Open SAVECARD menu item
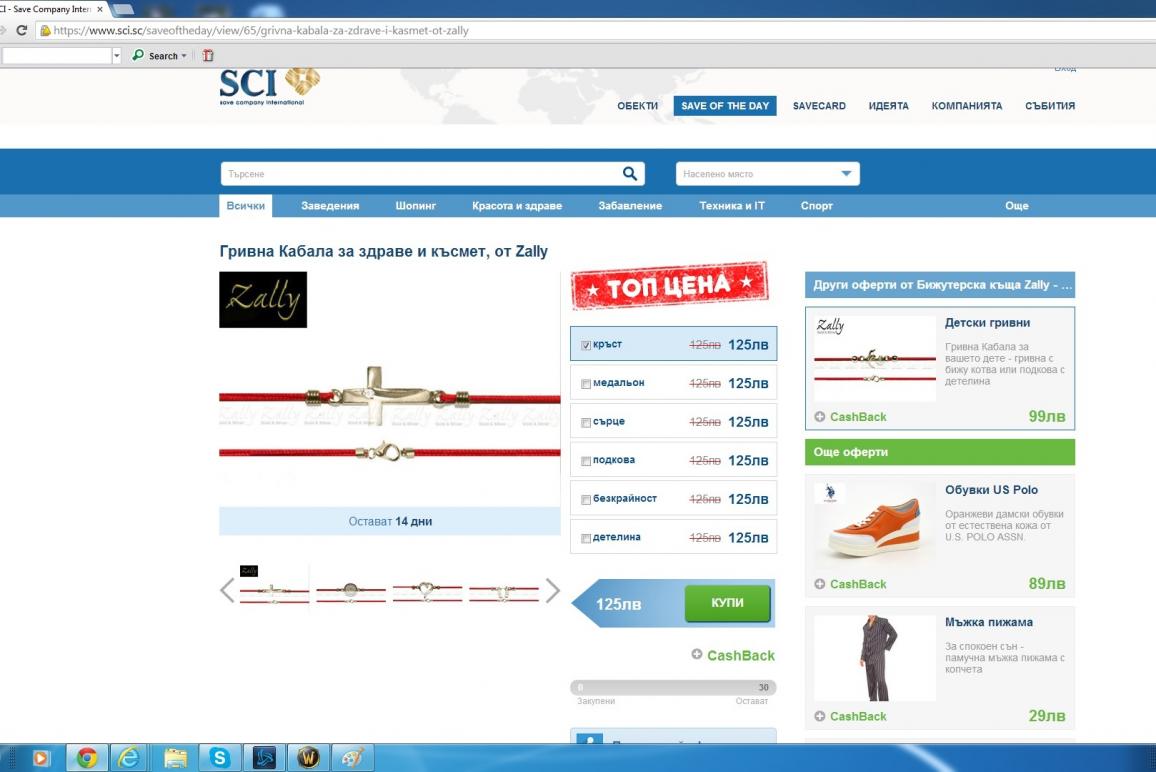Screen dimensions: 1156x772 819,105
